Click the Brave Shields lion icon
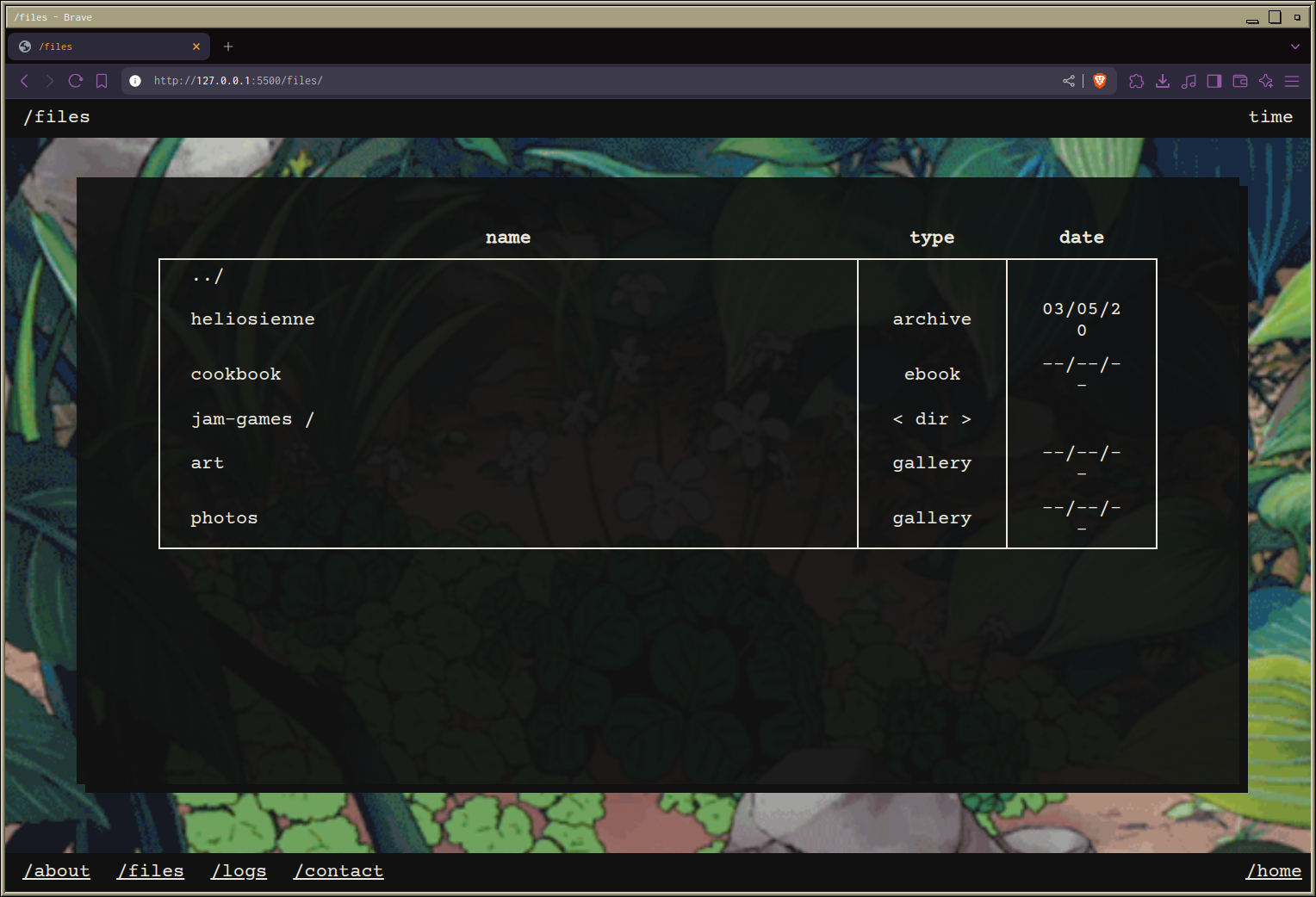This screenshot has width=1316, height=897. coord(1099,81)
